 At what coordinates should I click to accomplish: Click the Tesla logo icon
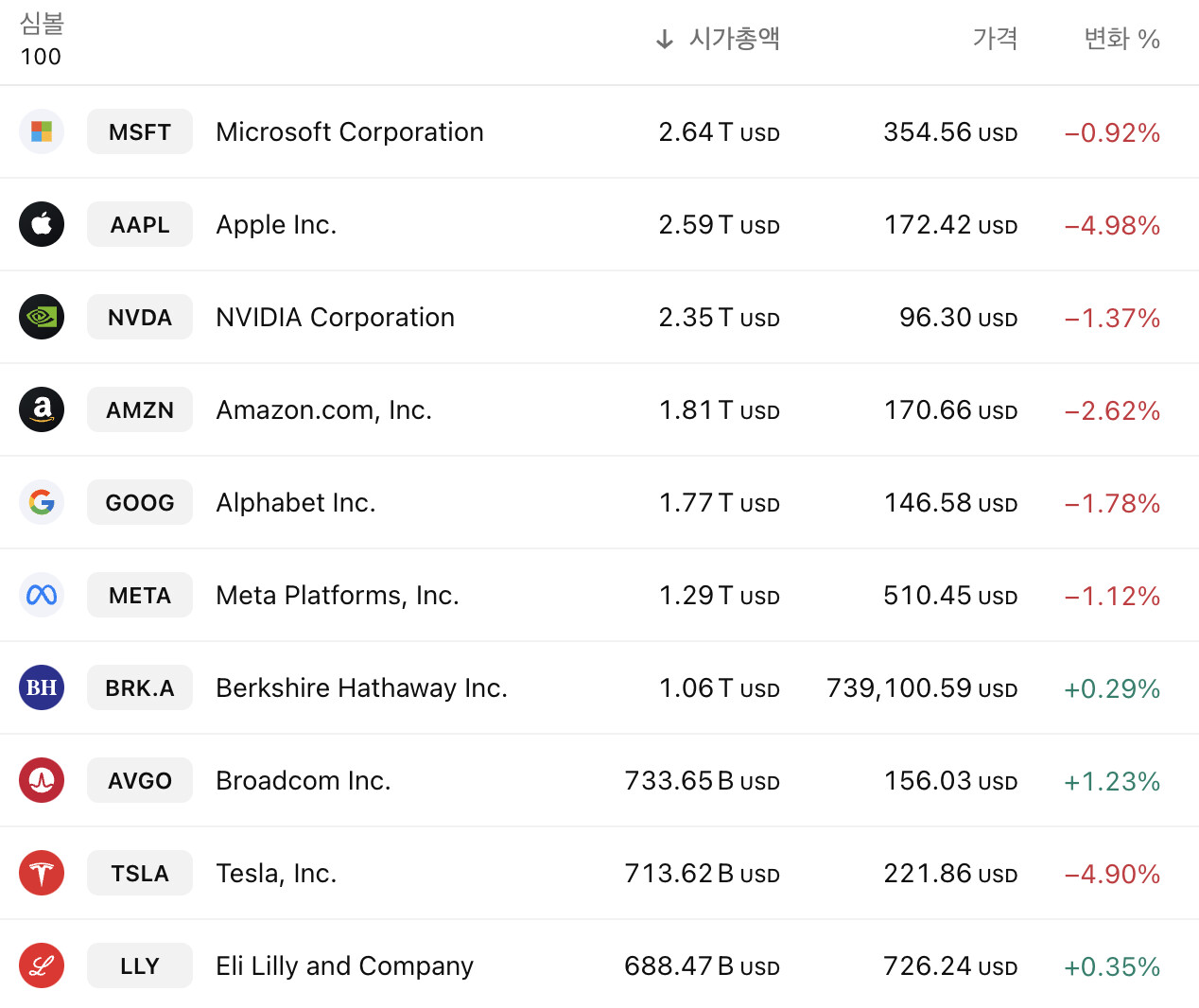pyautogui.click(x=42, y=873)
